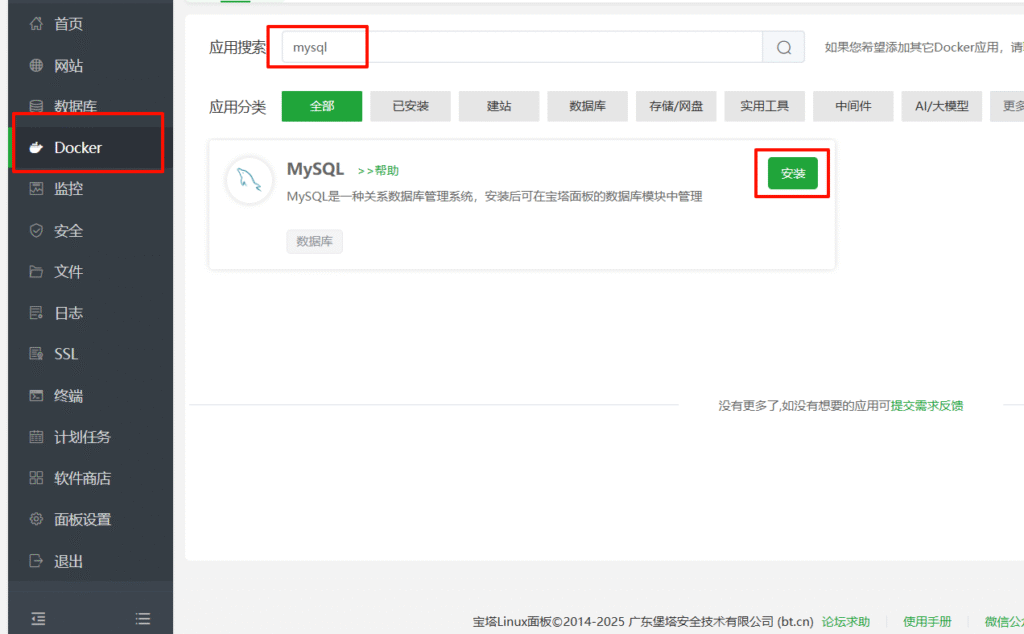Click the bottom-right list view icon

pos(142,618)
